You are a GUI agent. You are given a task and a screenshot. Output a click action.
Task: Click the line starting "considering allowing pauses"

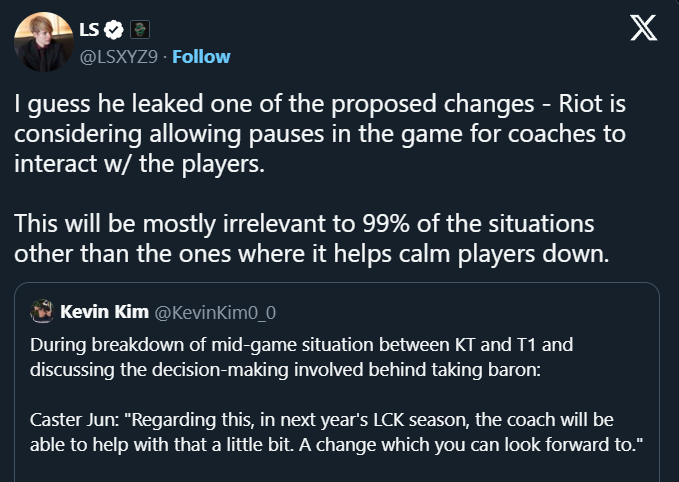pos(322,135)
